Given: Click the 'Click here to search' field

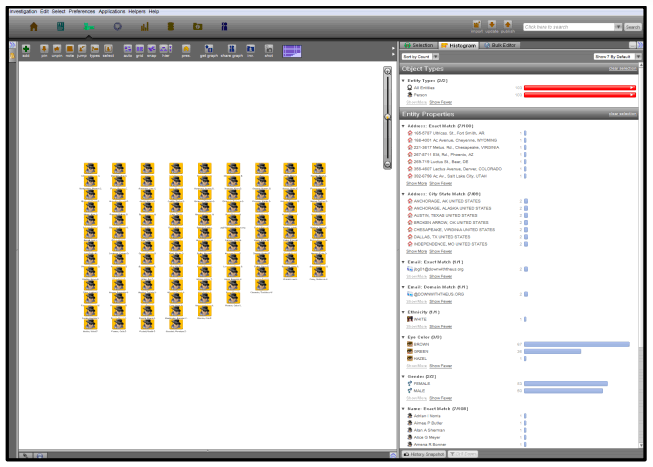Looking at the screenshot, I should pos(569,27).
